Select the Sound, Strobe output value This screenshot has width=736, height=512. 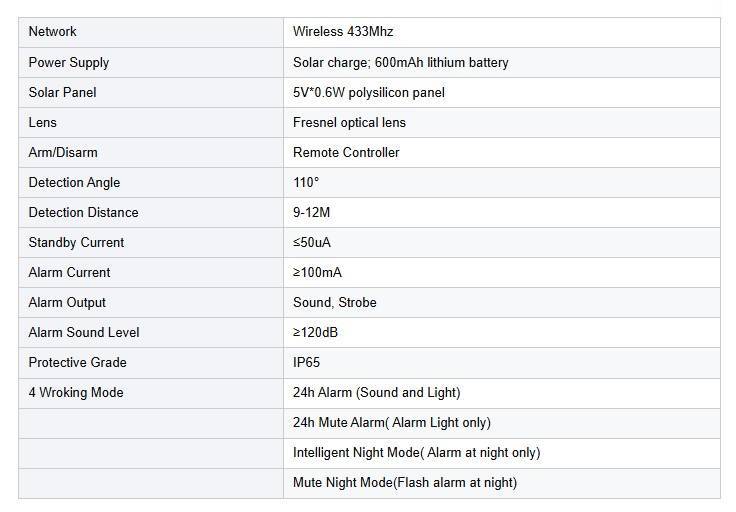click(335, 302)
